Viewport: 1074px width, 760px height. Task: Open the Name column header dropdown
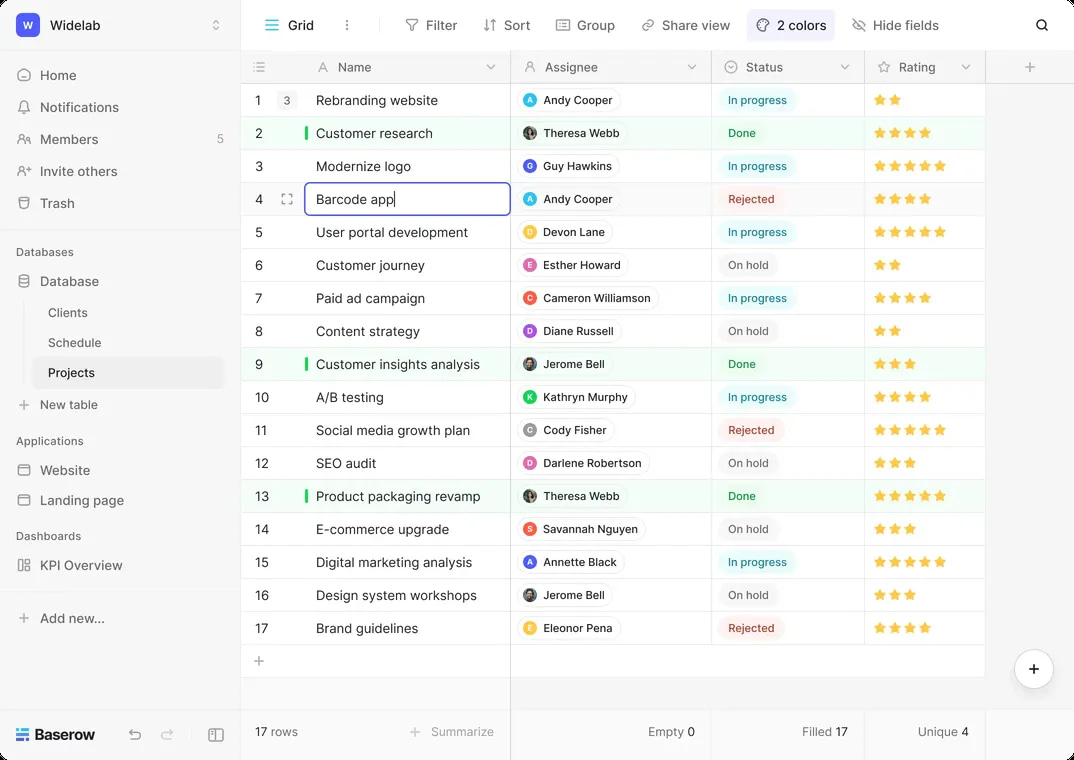point(490,67)
